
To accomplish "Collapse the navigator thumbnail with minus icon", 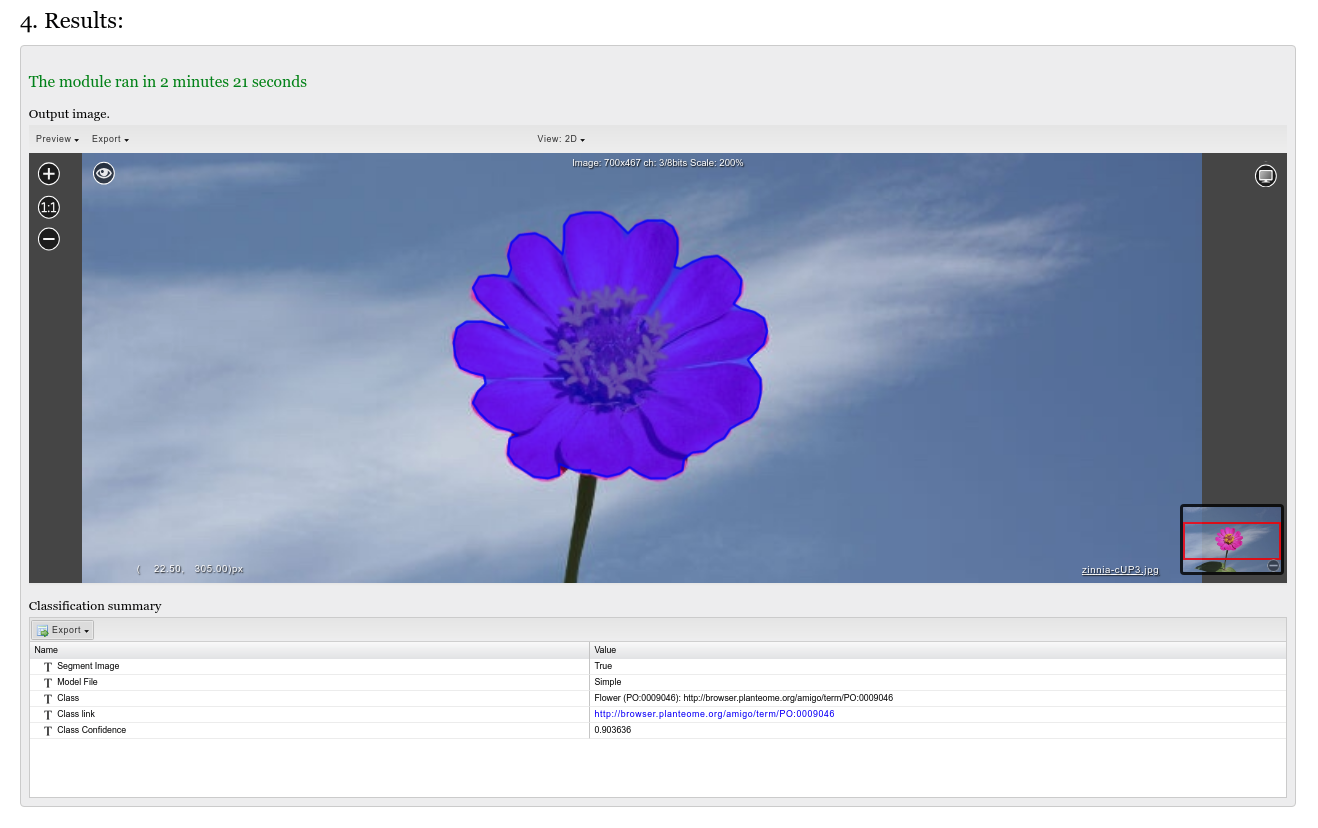I will click(x=1273, y=565).
